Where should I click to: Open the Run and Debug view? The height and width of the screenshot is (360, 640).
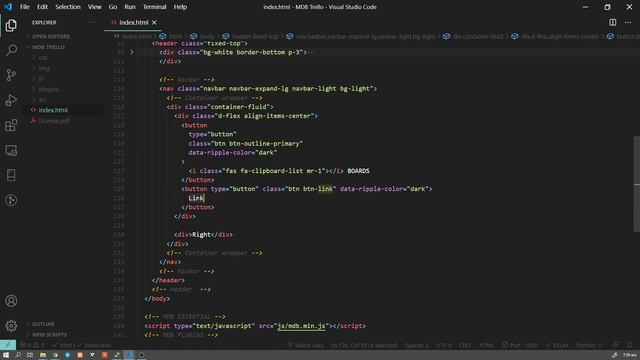pos(11,100)
